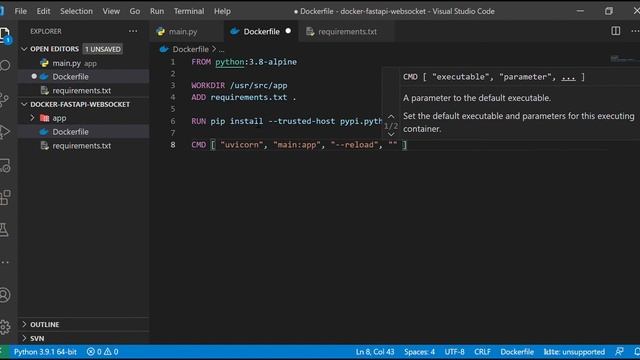Show previous signature in parameter hint

391,117
